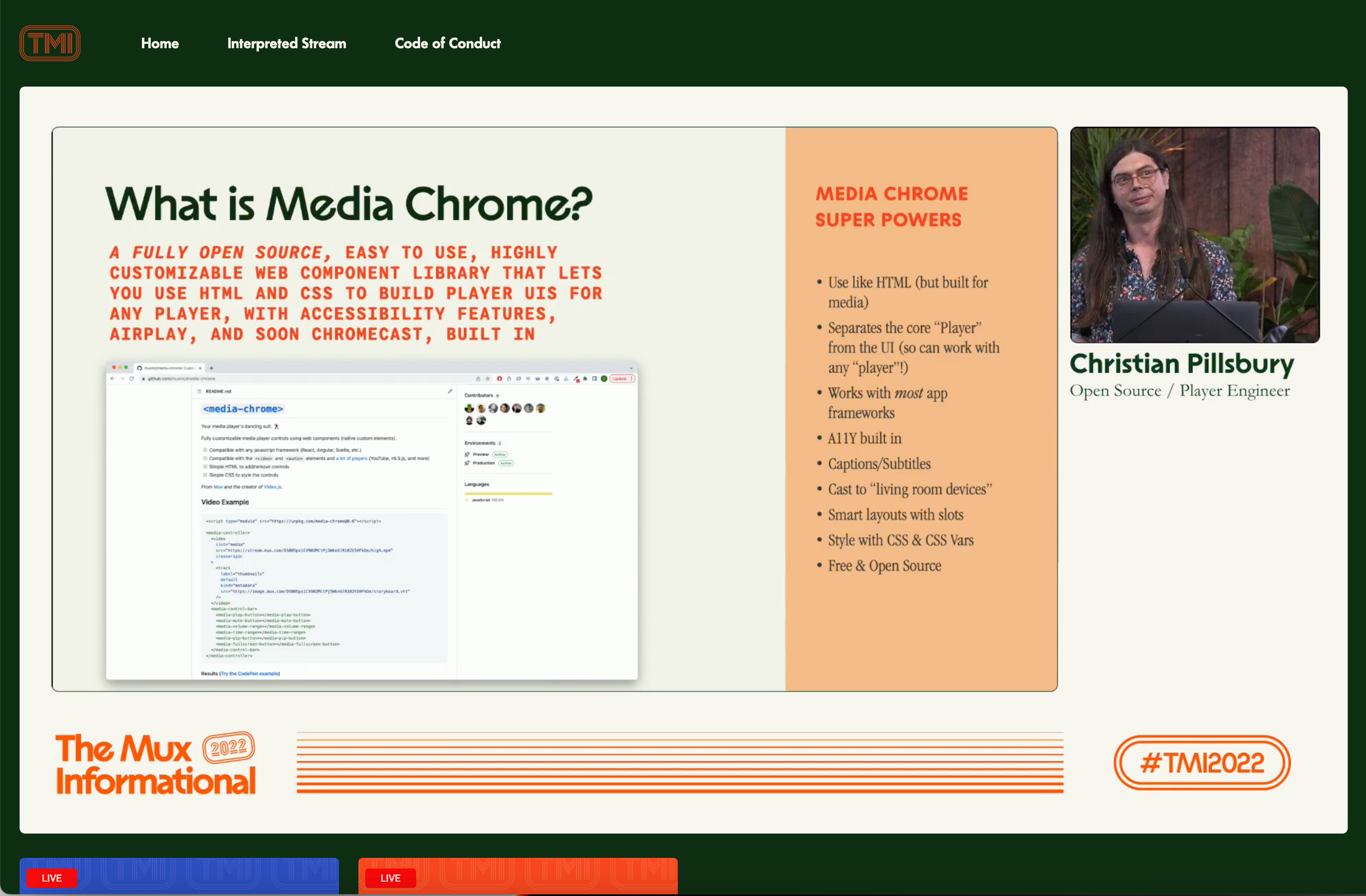
Task: Click the speaker camera feed of Christian Pillsbury
Action: click(x=1195, y=235)
